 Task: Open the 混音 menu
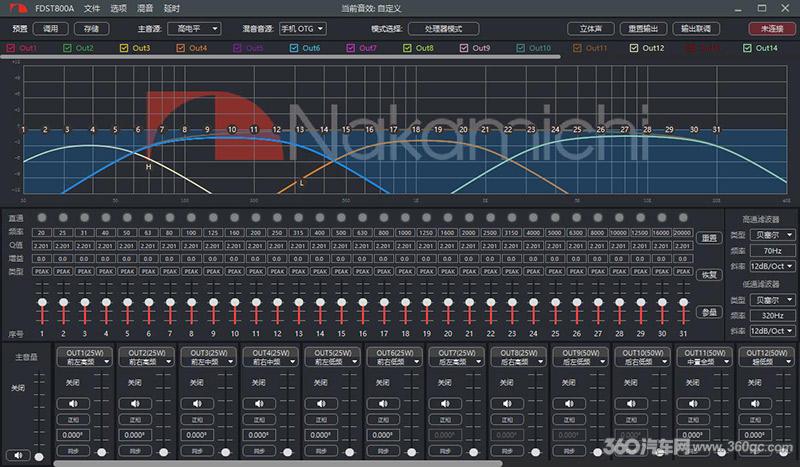coord(145,9)
